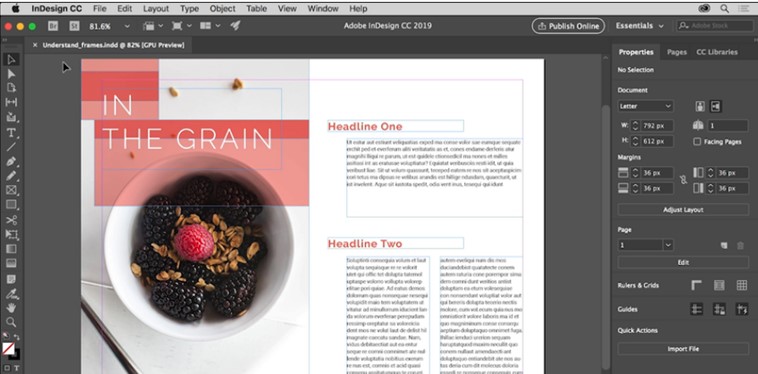Viewport: 758px width, 374px height.
Task: Select the Rectangle Frame tool
Action: pos(12,190)
